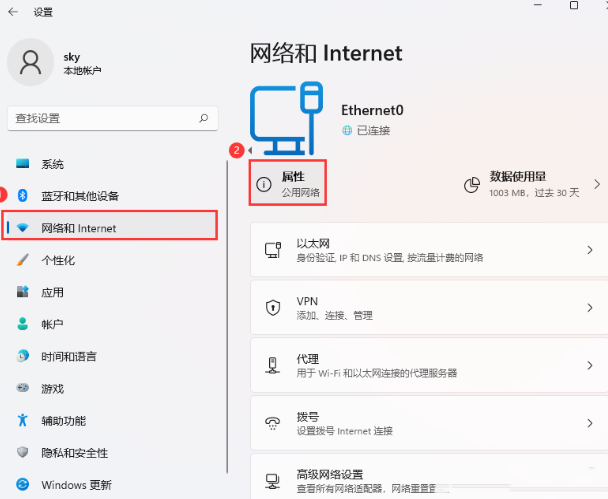
Task: Click the 应用 apps icon
Action: click(22, 292)
